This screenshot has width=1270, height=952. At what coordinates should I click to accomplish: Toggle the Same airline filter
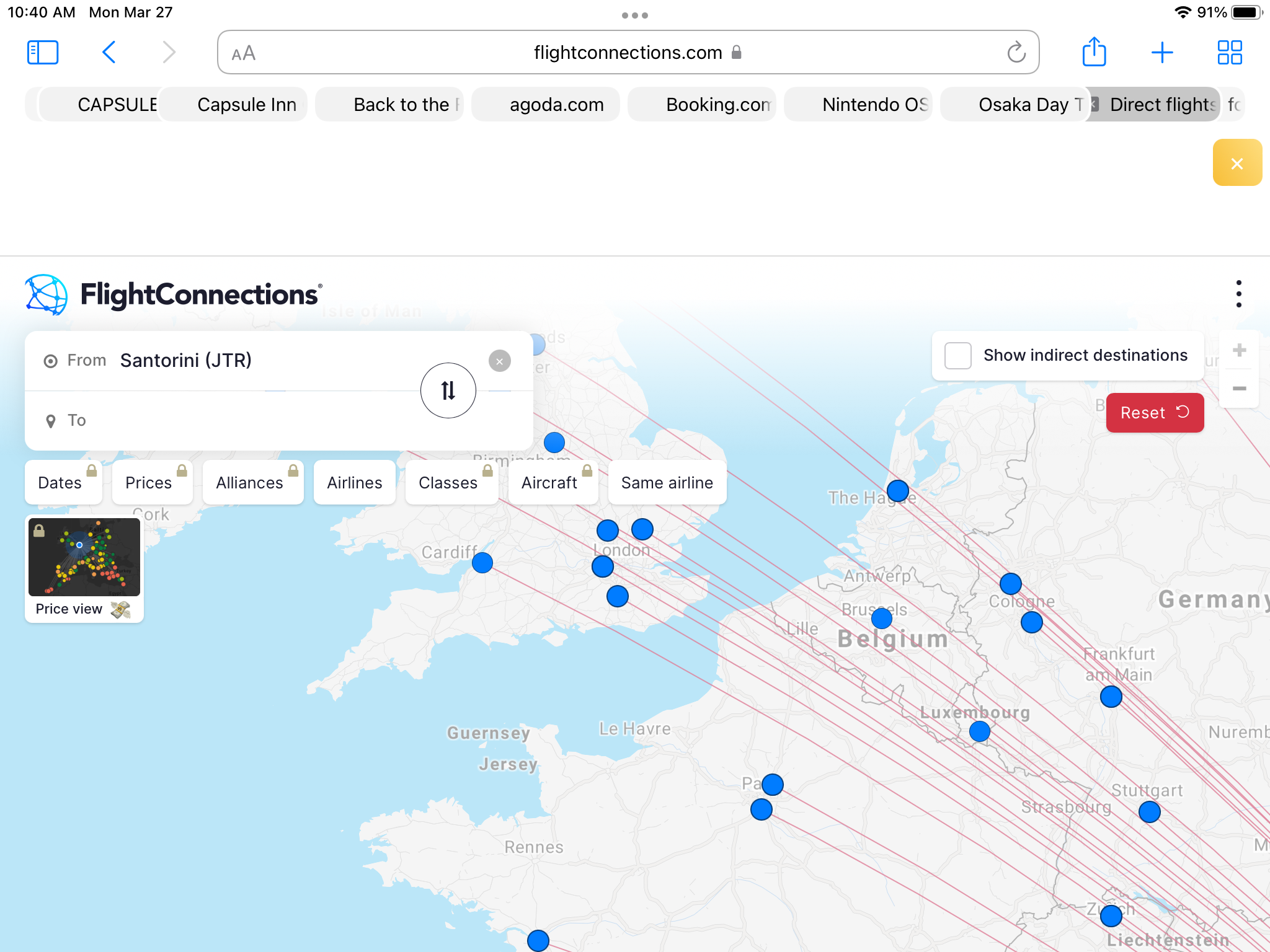click(x=667, y=482)
